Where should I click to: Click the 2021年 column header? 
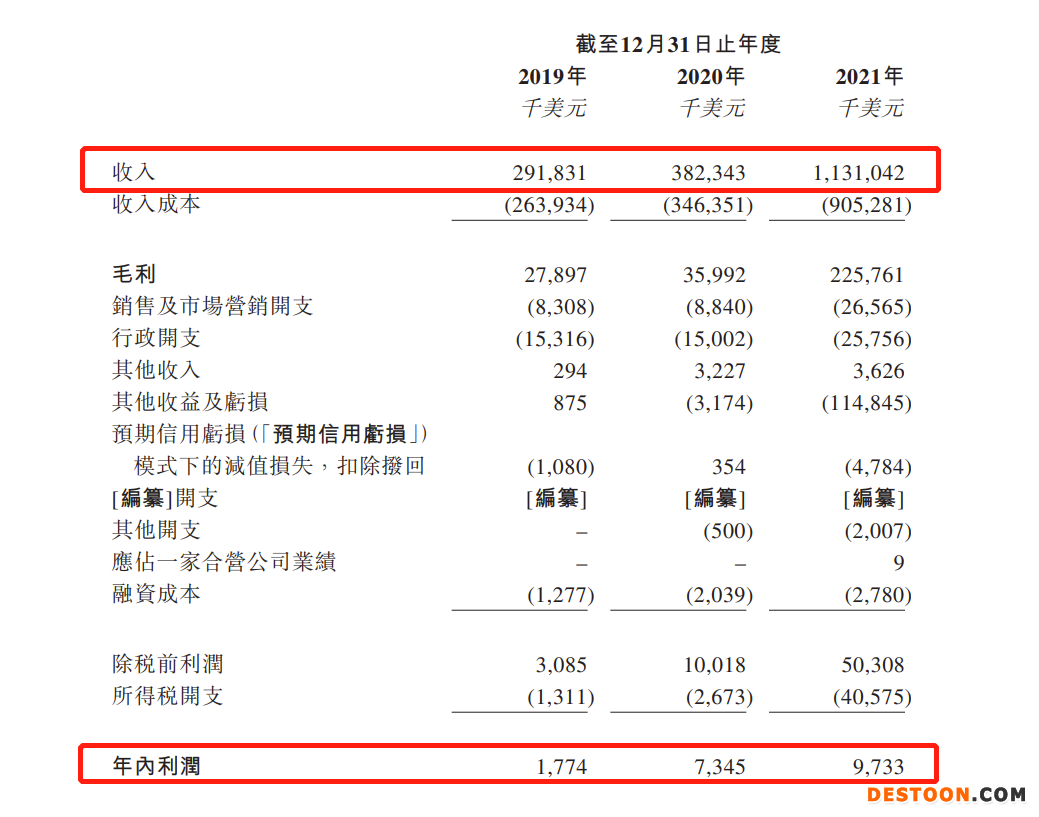point(869,75)
